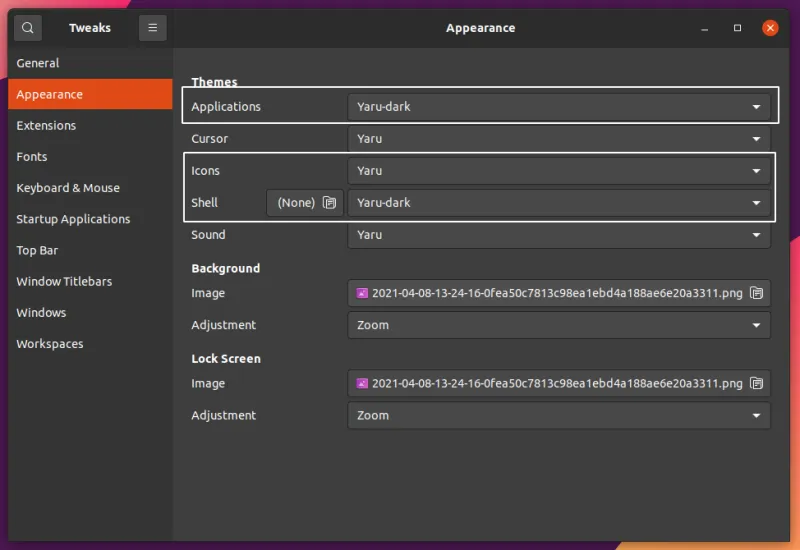The height and width of the screenshot is (550, 800).
Task: Click the Background image file browse icon
Action: coord(757,293)
